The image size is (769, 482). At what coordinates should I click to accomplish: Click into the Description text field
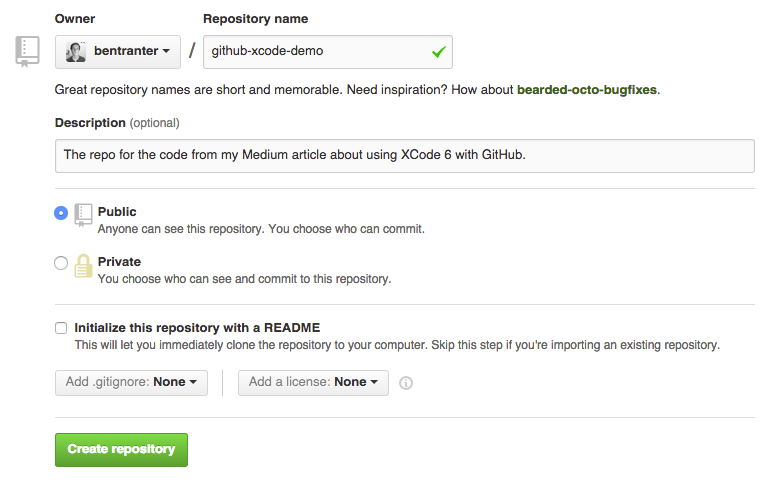pos(404,155)
